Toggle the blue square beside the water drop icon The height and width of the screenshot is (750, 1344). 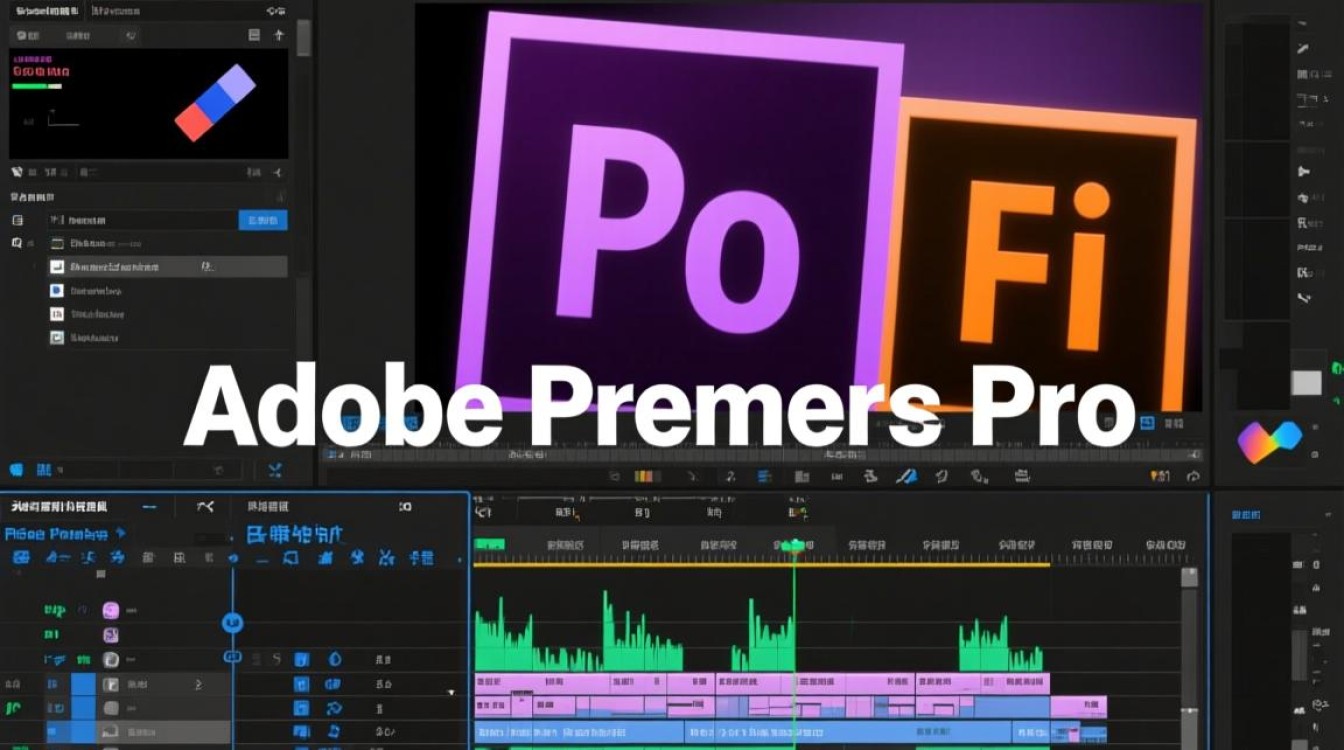(302, 659)
